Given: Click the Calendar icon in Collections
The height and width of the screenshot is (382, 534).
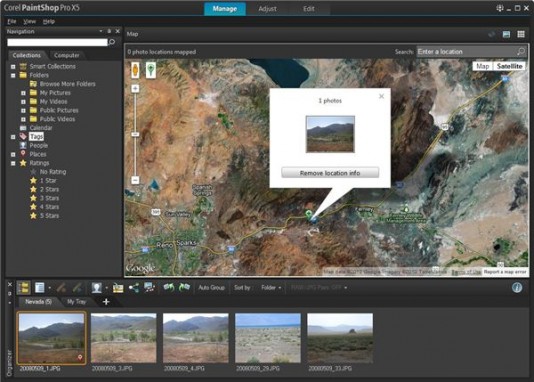Looking at the screenshot, I should tap(23, 128).
